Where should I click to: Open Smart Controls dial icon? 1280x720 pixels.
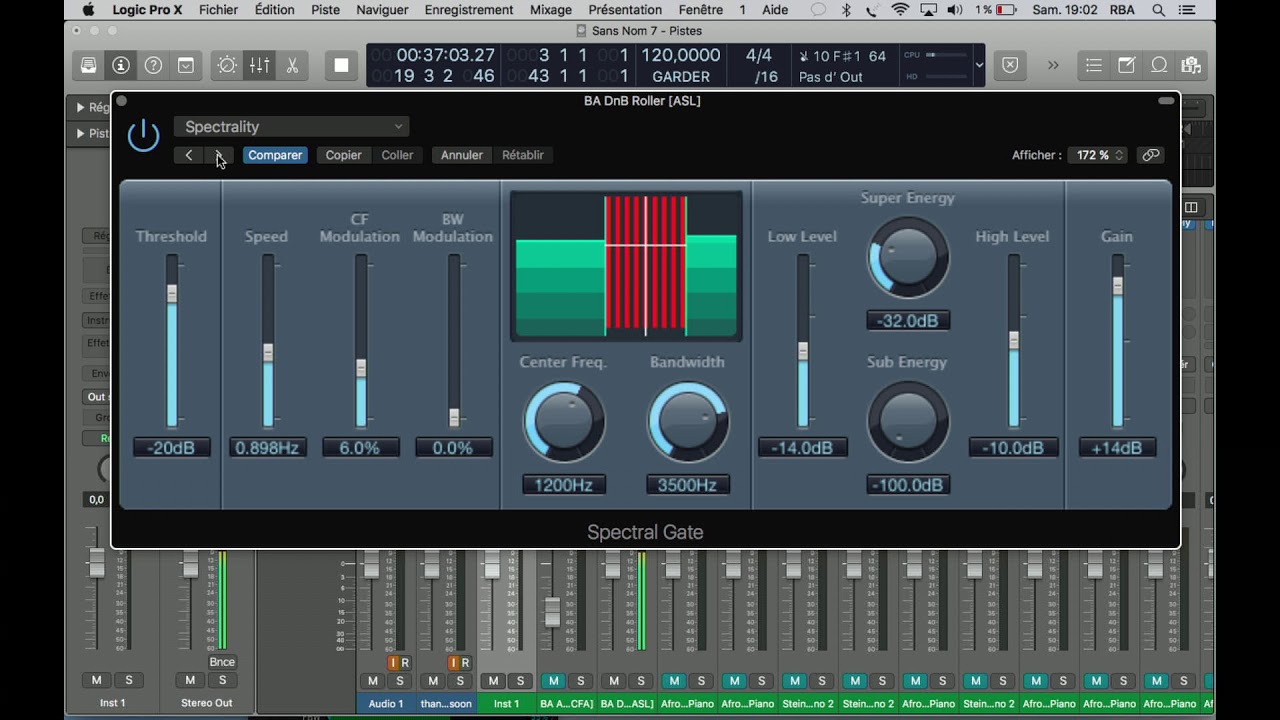click(227, 65)
